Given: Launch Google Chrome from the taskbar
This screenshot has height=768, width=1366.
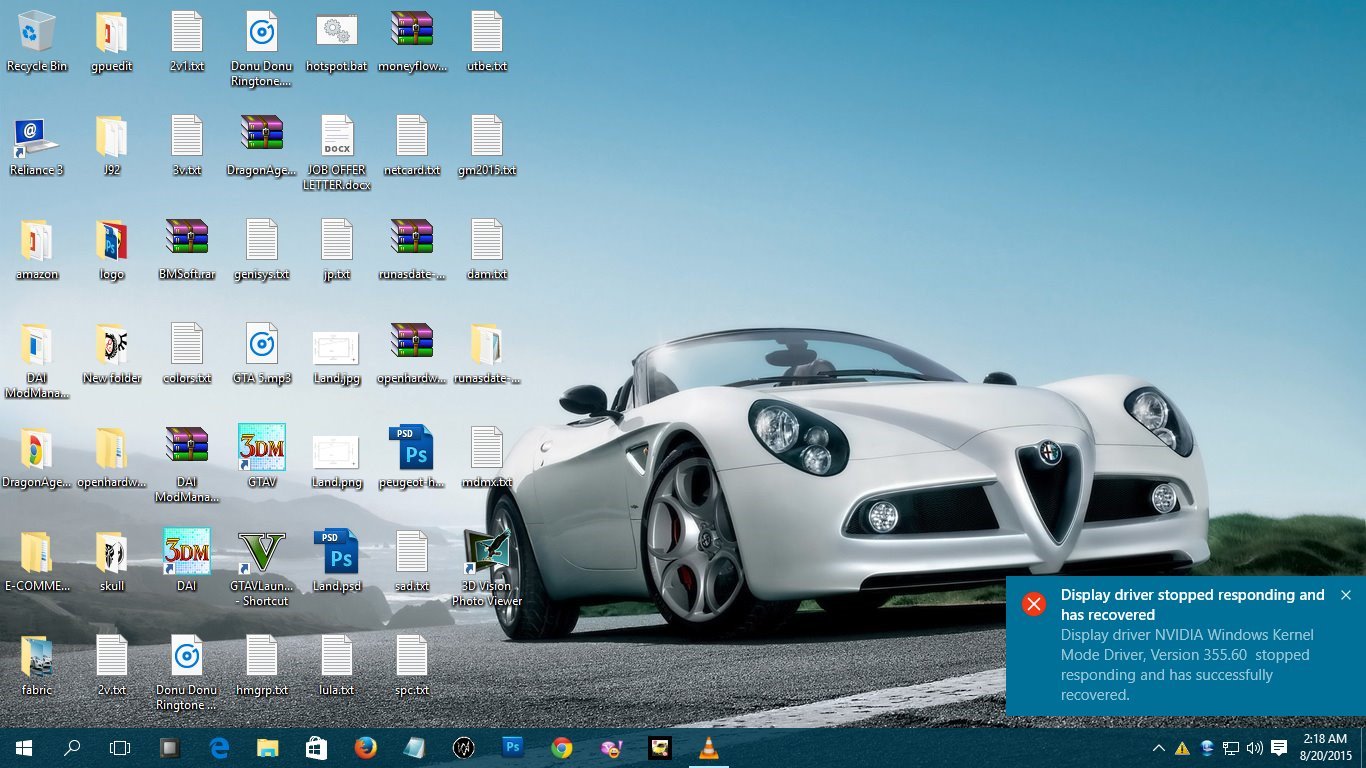Looking at the screenshot, I should pos(562,748).
